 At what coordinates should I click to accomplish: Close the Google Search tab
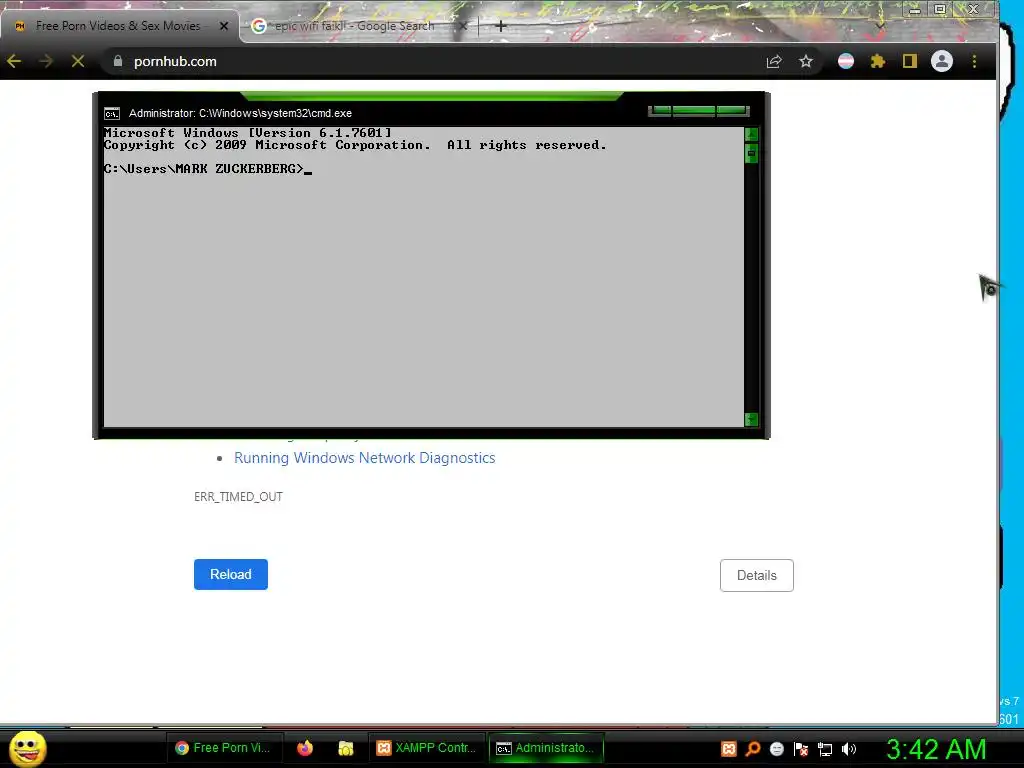[462, 26]
